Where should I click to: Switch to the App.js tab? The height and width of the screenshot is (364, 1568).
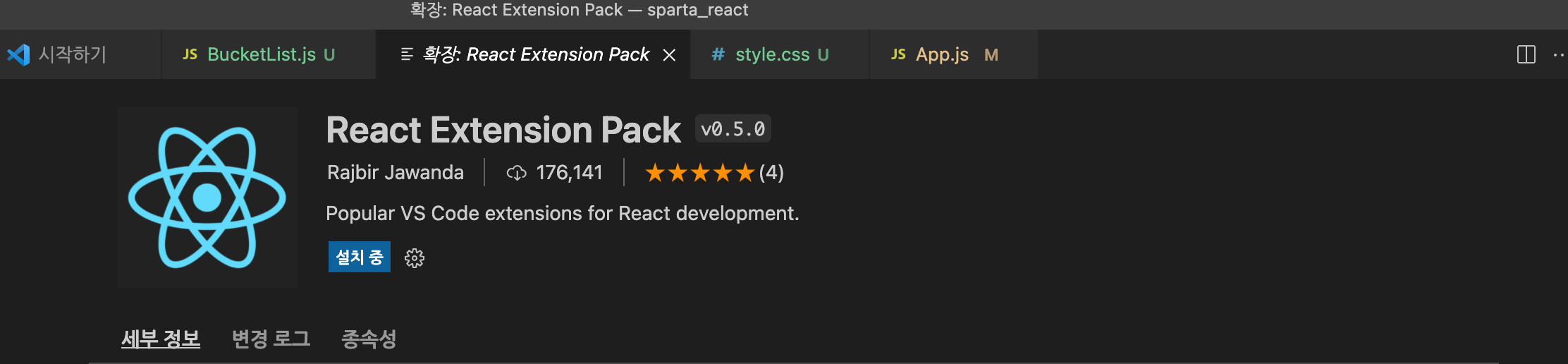coord(953,54)
